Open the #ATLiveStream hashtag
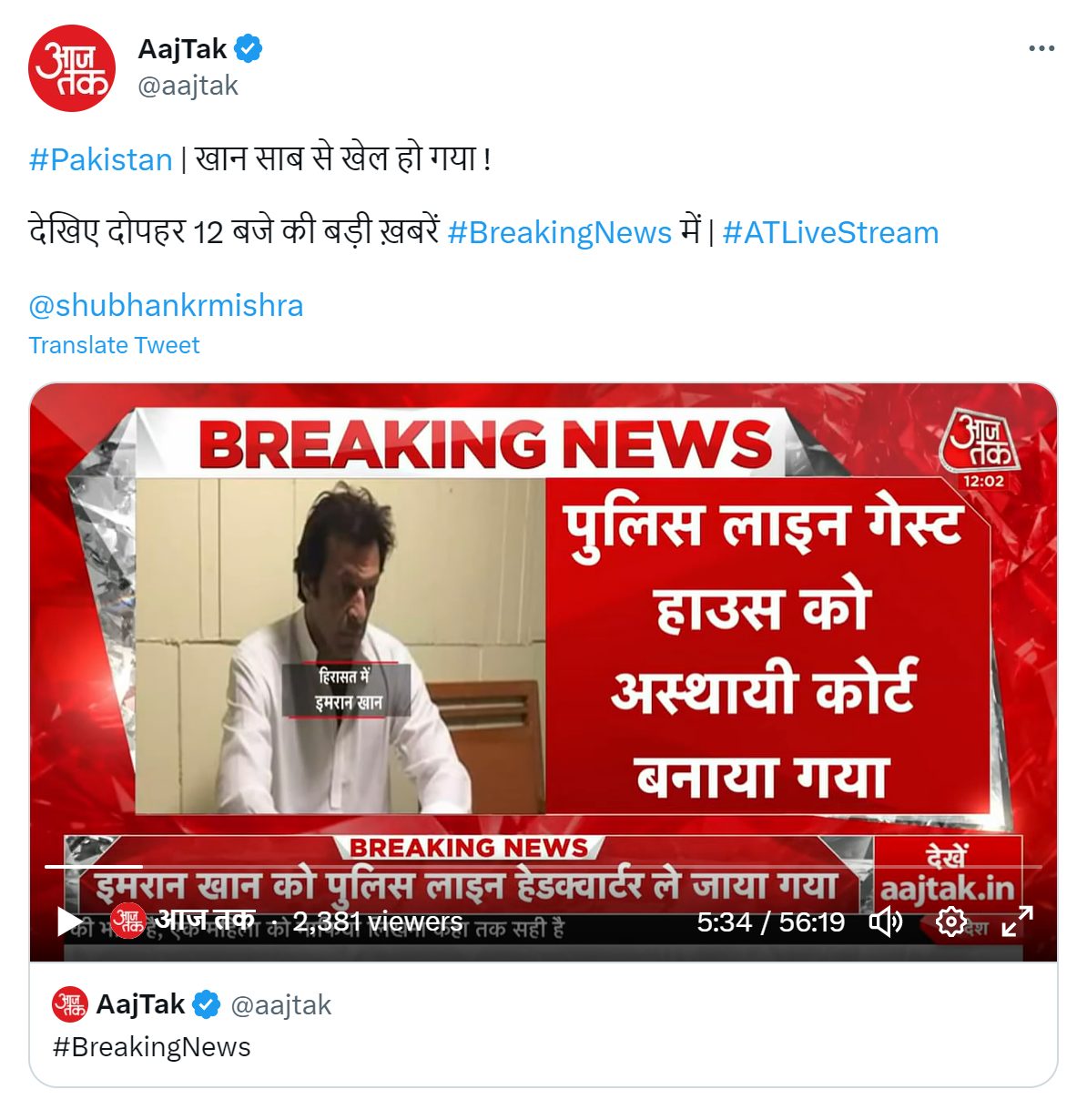1087x1120 pixels. coord(830,232)
